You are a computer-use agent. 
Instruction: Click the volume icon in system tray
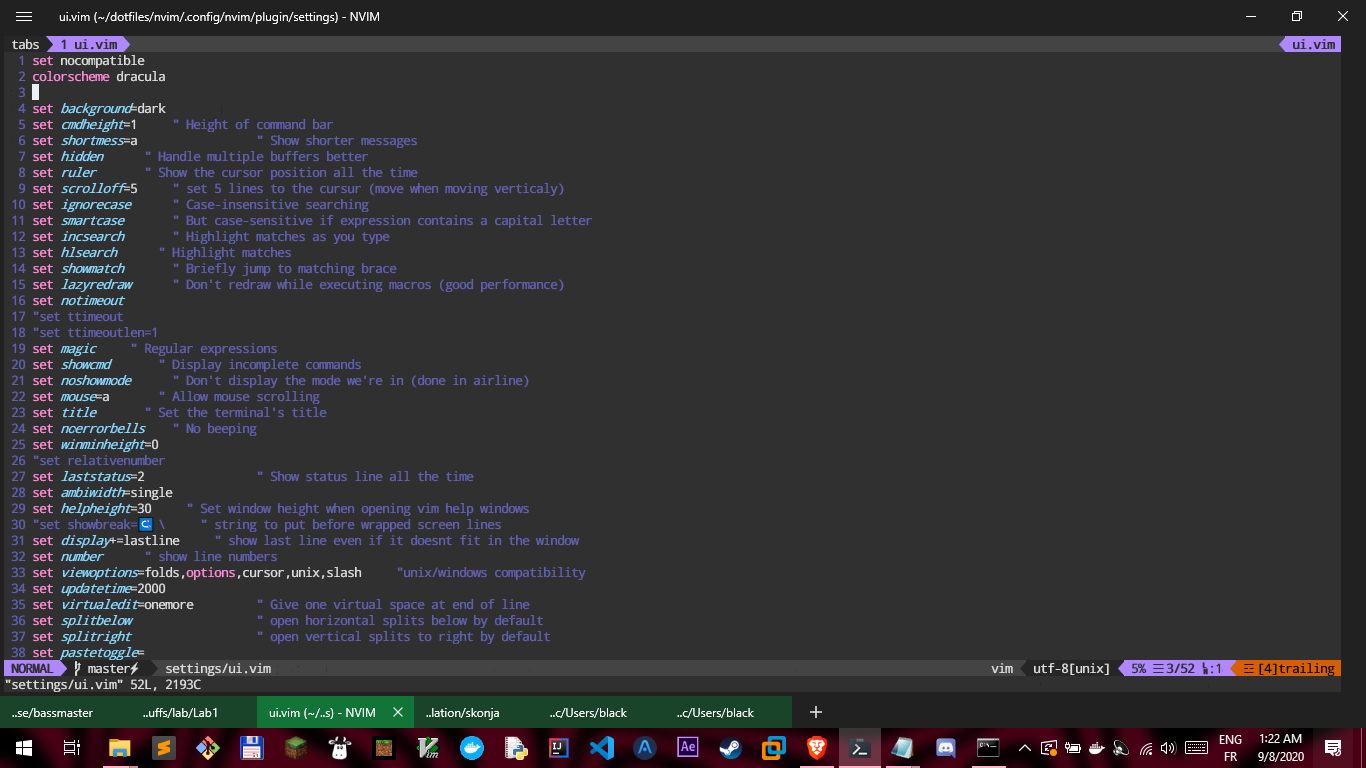[1170, 747]
